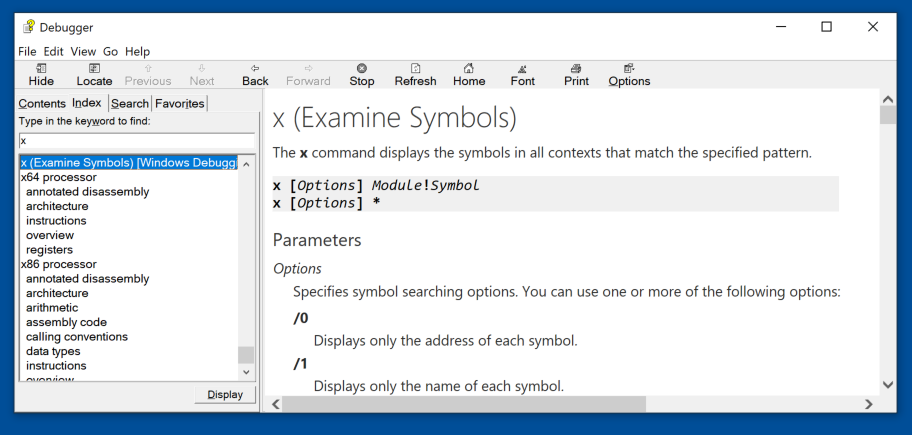Switch to the Search tab
This screenshot has width=912, height=435.
tap(130, 104)
